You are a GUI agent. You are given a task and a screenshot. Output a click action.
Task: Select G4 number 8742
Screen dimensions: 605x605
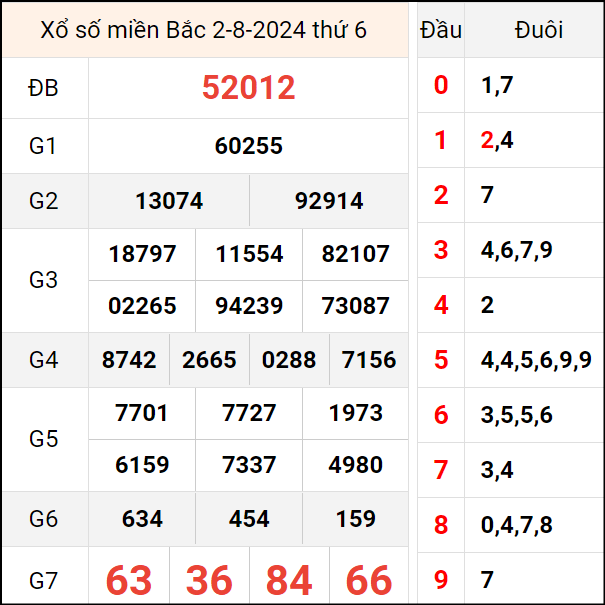(129, 360)
